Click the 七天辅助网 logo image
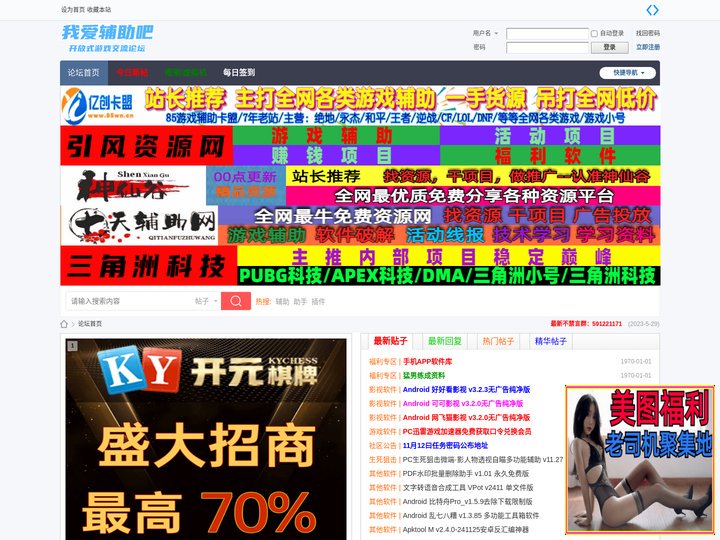The image size is (720, 540). [139, 225]
